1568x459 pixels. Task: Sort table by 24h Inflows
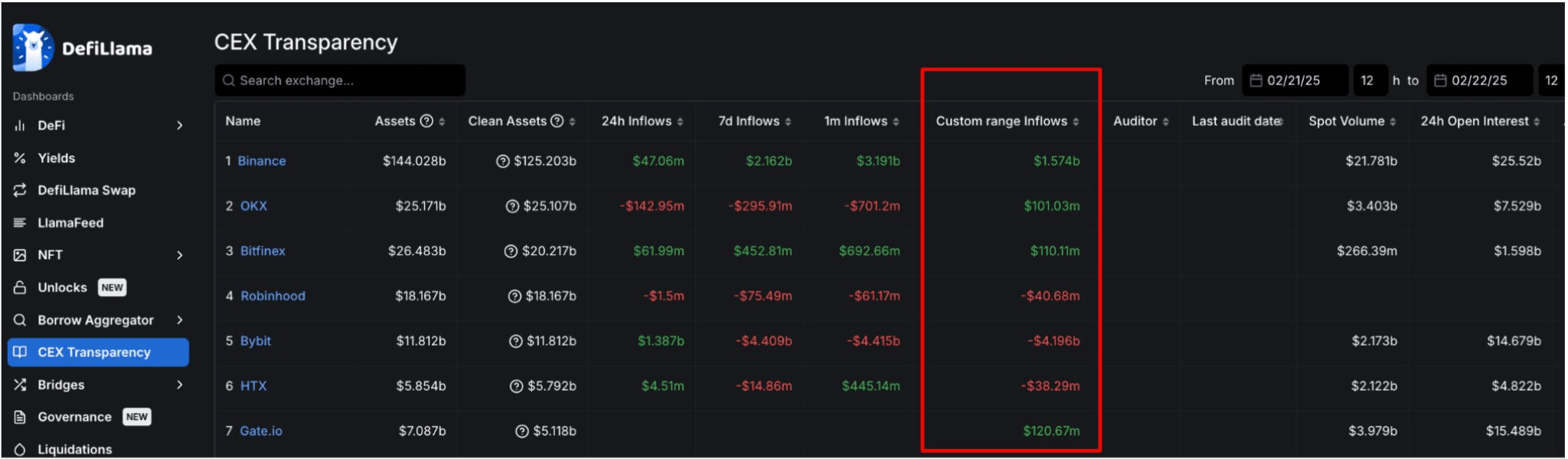(x=680, y=122)
